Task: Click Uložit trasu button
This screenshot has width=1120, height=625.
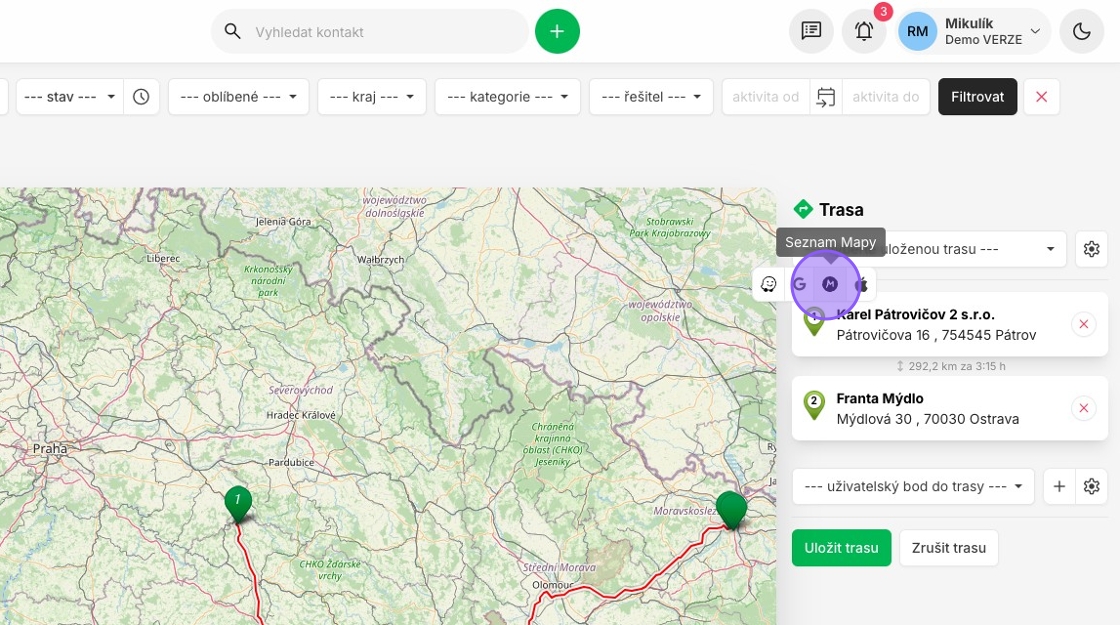Action: (x=841, y=548)
